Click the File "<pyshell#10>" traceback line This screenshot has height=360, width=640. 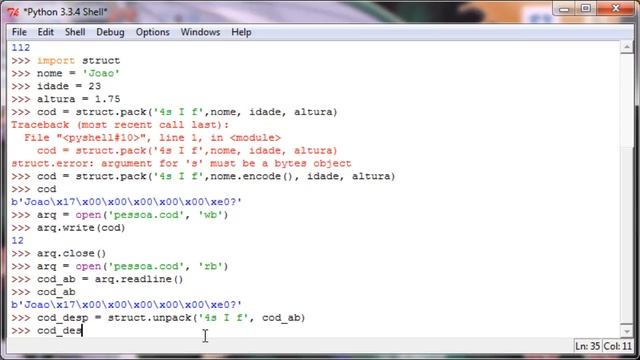click(x=152, y=138)
